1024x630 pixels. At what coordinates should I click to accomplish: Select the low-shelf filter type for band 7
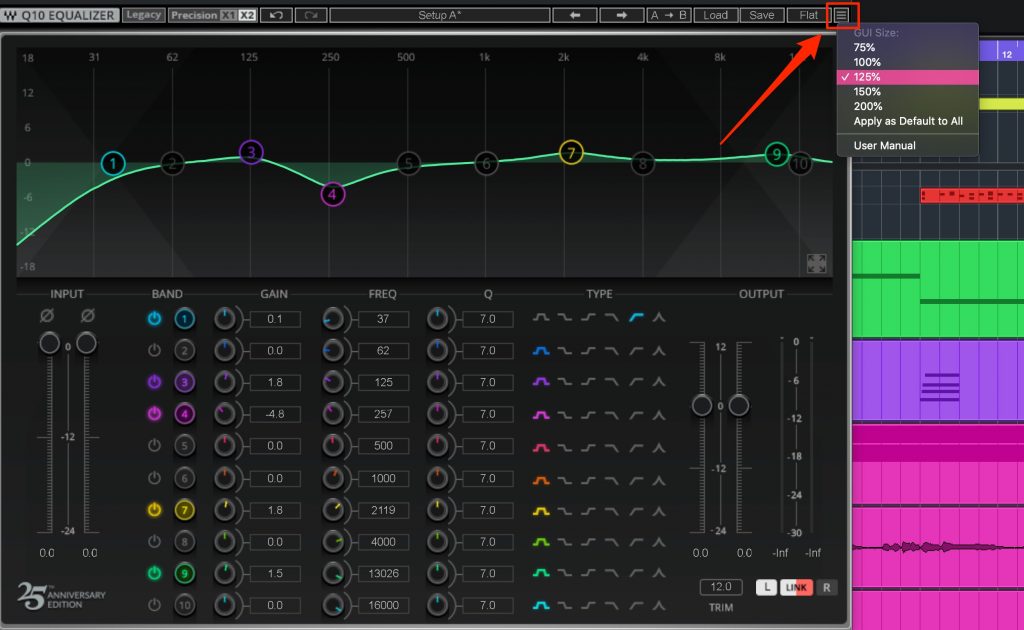click(566, 510)
